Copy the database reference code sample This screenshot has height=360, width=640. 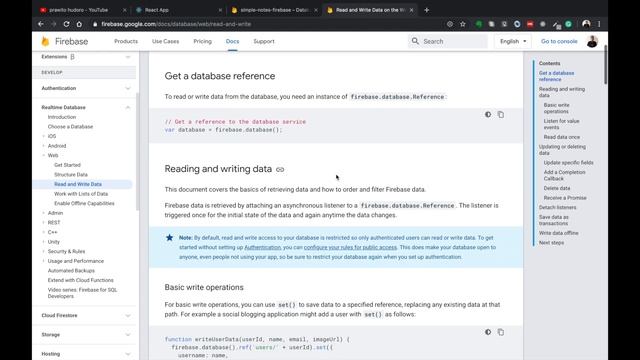point(501,115)
